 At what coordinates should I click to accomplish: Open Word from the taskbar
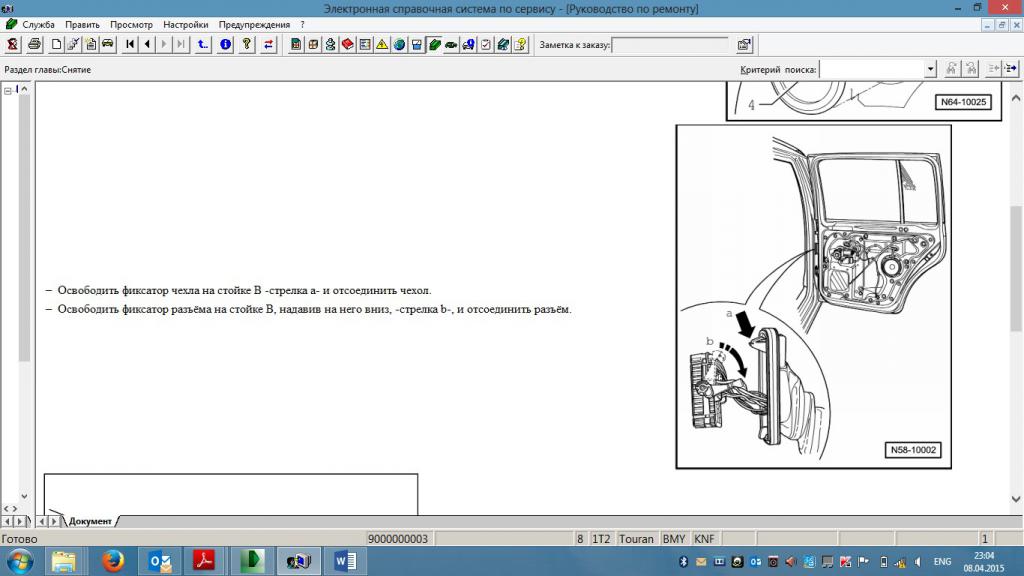[345, 562]
